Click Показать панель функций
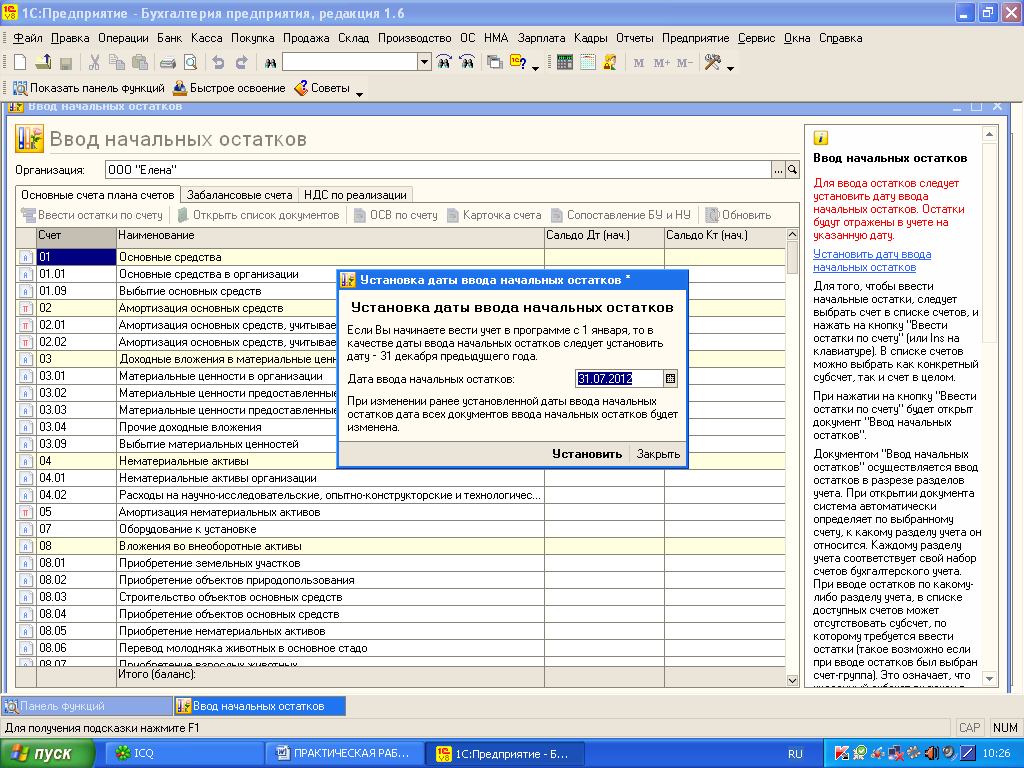 [x=89, y=88]
